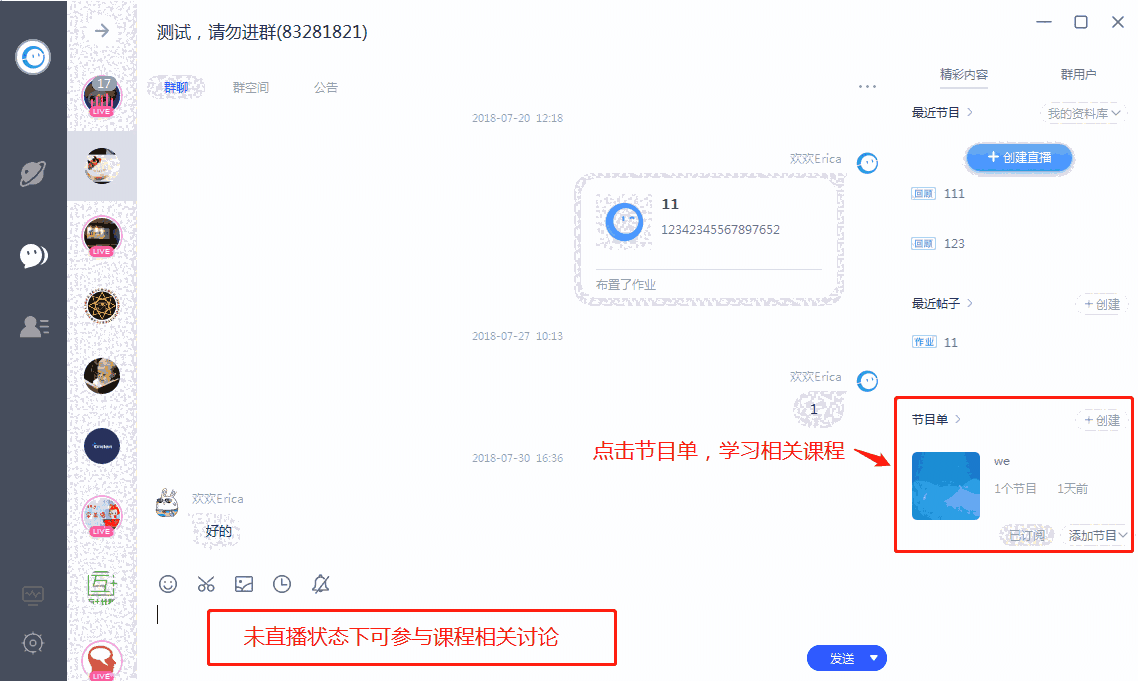Image resolution: width=1138 pixels, height=681 pixels.
Task: Click the insert image icon
Action: (244, 584)
